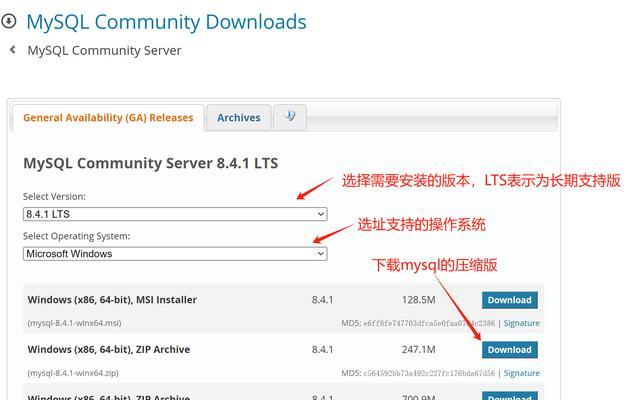
Task: Click the MySQL Community Downloads heading
Action: tap(166, 22)
